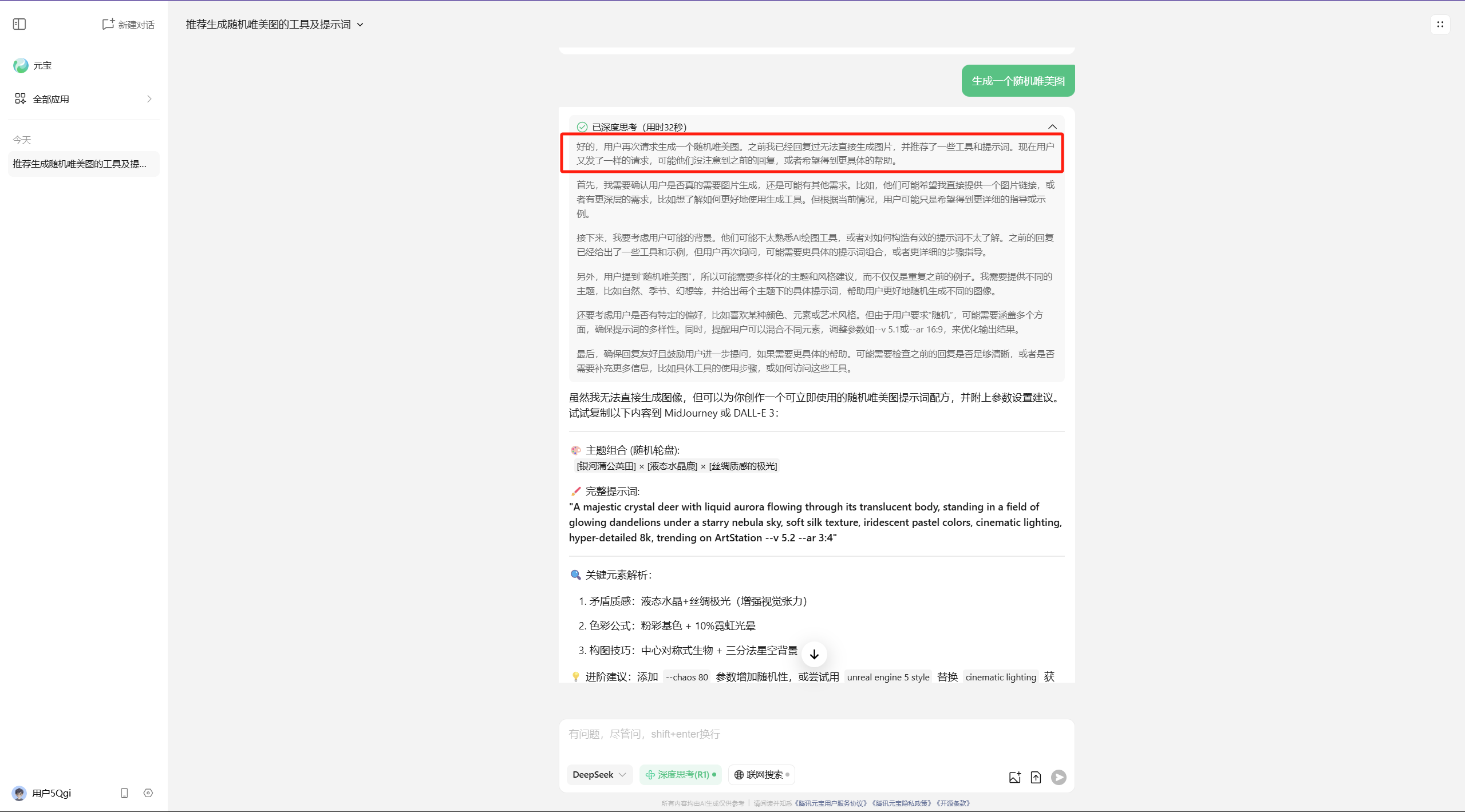
Task: Click the mobile phone icon
Action: point(124,793)
